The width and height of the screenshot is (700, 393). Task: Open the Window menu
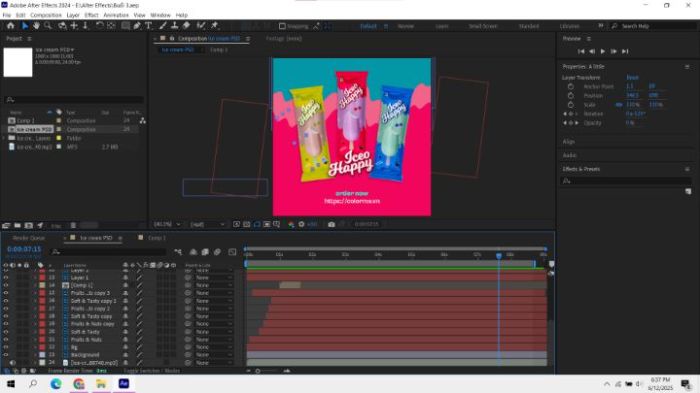[160, 15]
